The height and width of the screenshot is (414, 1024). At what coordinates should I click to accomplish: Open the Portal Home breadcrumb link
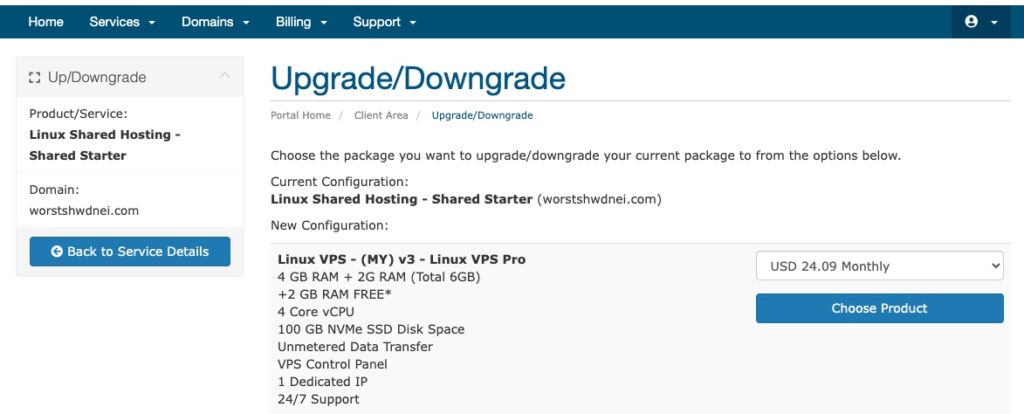pos(301,116)
